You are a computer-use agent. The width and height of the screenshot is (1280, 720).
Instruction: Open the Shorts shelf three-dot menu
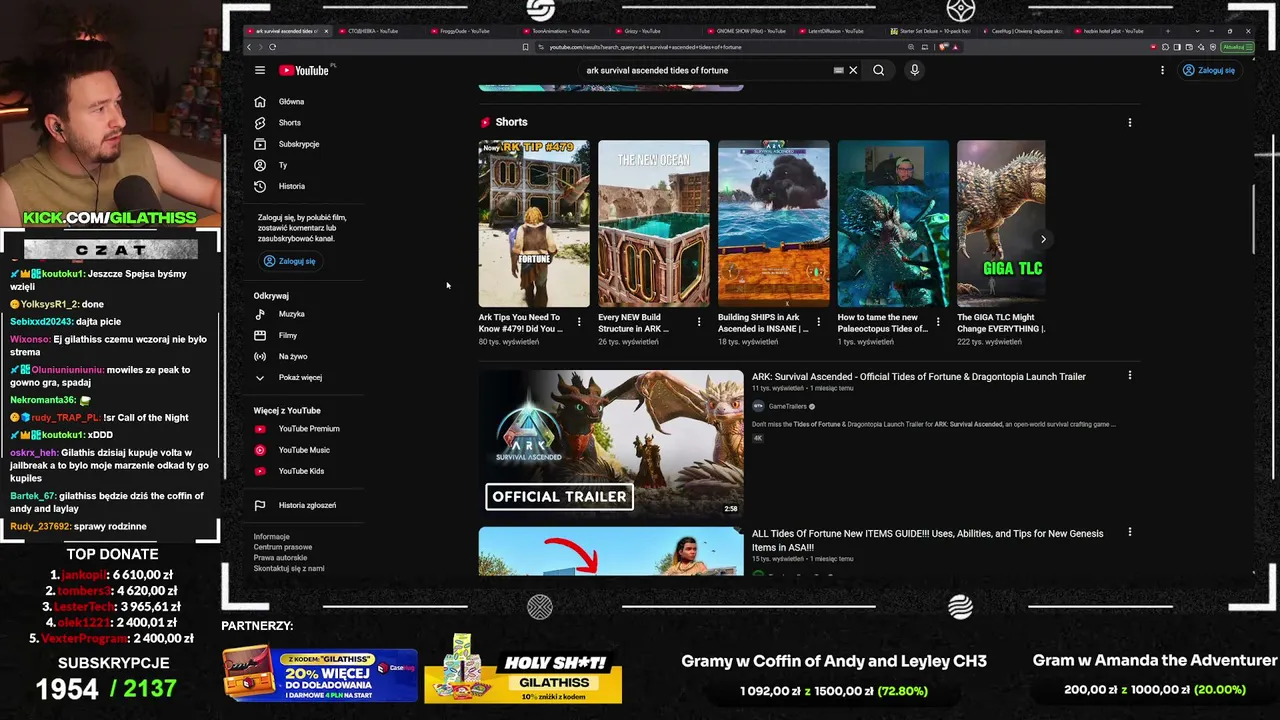(x=1130, y=122)
